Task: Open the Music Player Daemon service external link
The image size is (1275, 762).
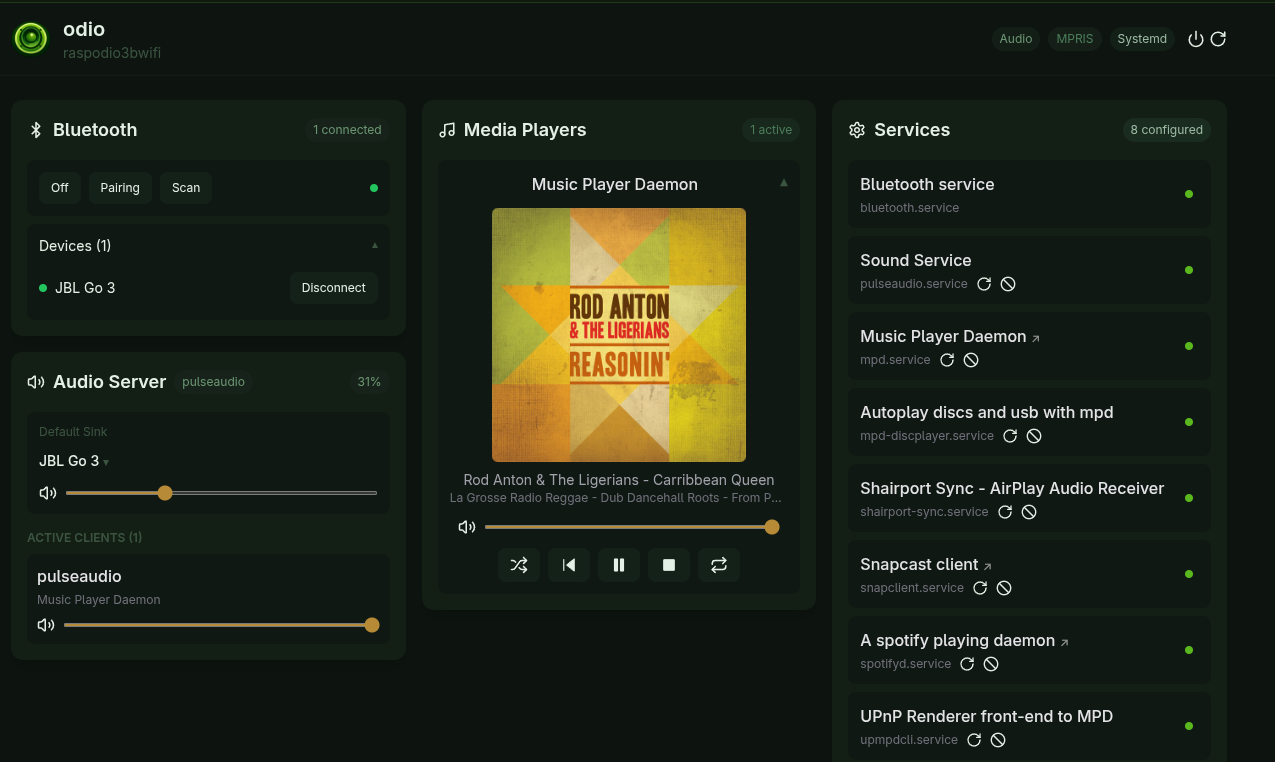Action: click(x=1036, y=338)
